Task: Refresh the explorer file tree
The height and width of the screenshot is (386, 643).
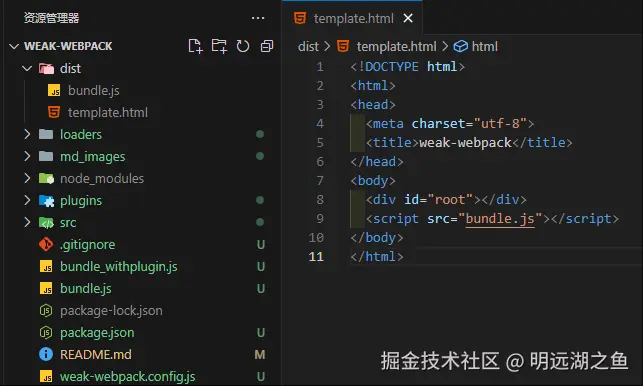Action: tap(243, 46)
